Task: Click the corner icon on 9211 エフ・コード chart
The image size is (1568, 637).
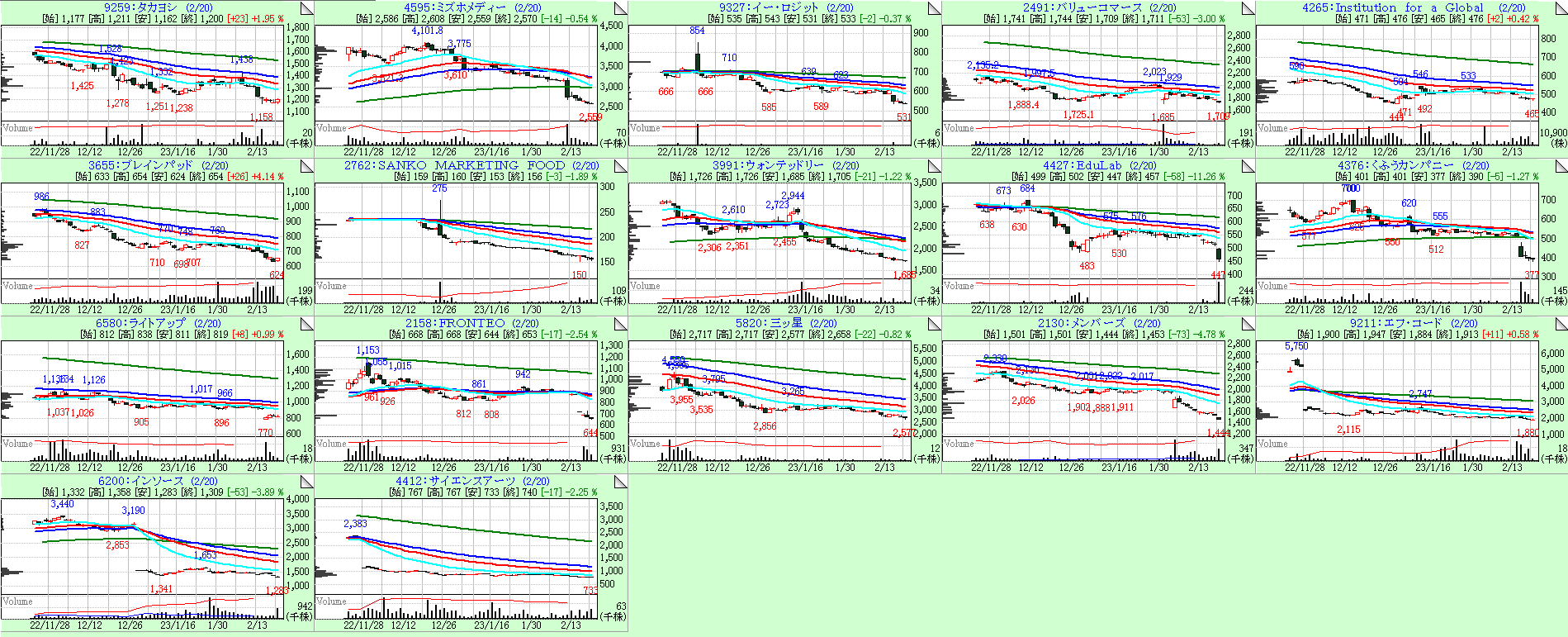Action: click(1561, 324)
